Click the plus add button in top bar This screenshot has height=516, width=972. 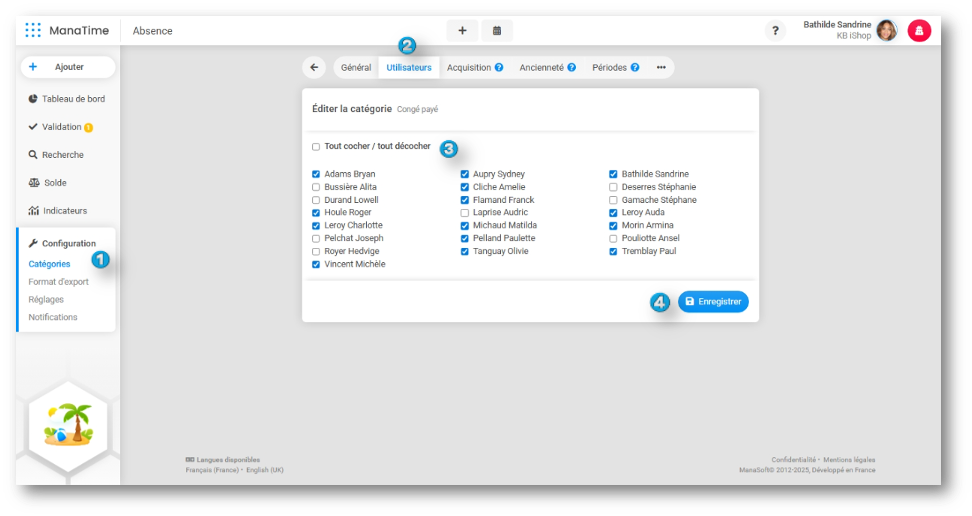[462, 30]
